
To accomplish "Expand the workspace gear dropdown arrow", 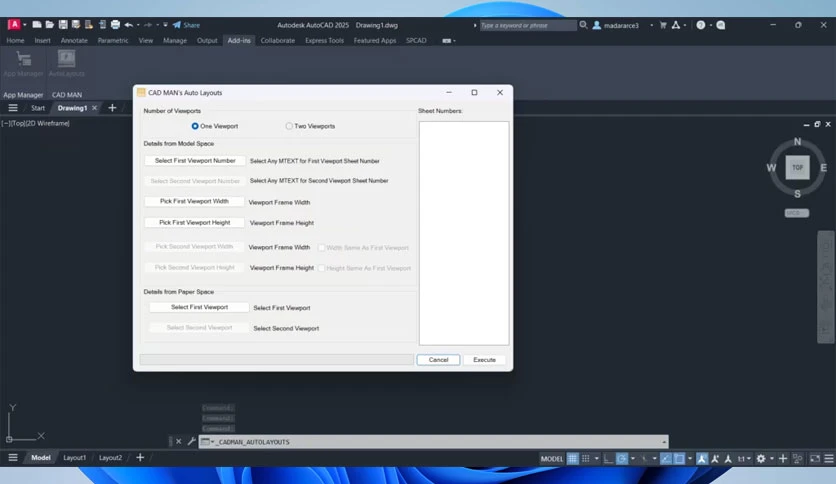I will [x=771, y=458].
